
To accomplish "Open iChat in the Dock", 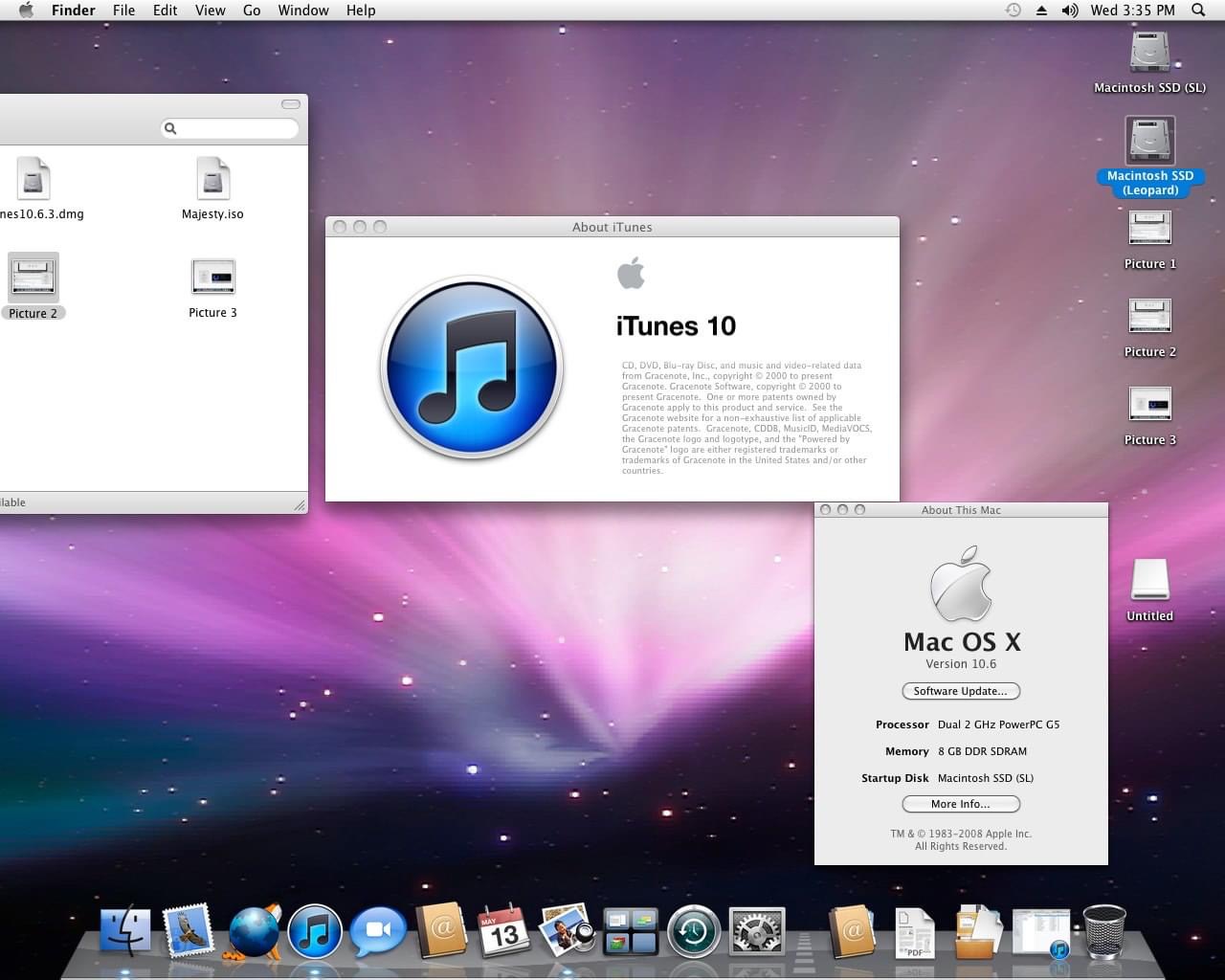I will (x=378, y=931).
